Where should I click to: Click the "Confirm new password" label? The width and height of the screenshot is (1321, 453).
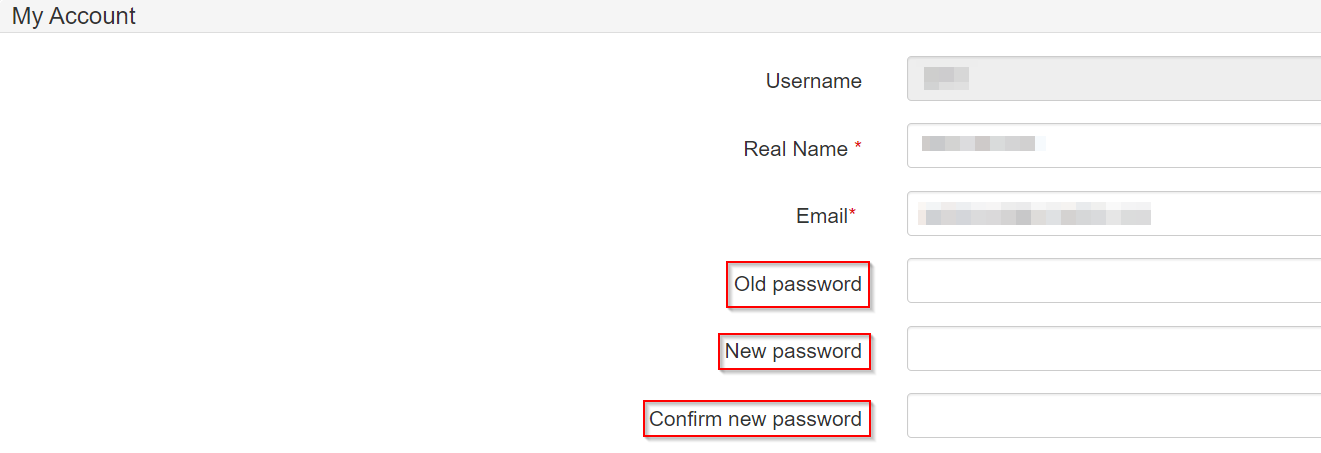(755, 419)
